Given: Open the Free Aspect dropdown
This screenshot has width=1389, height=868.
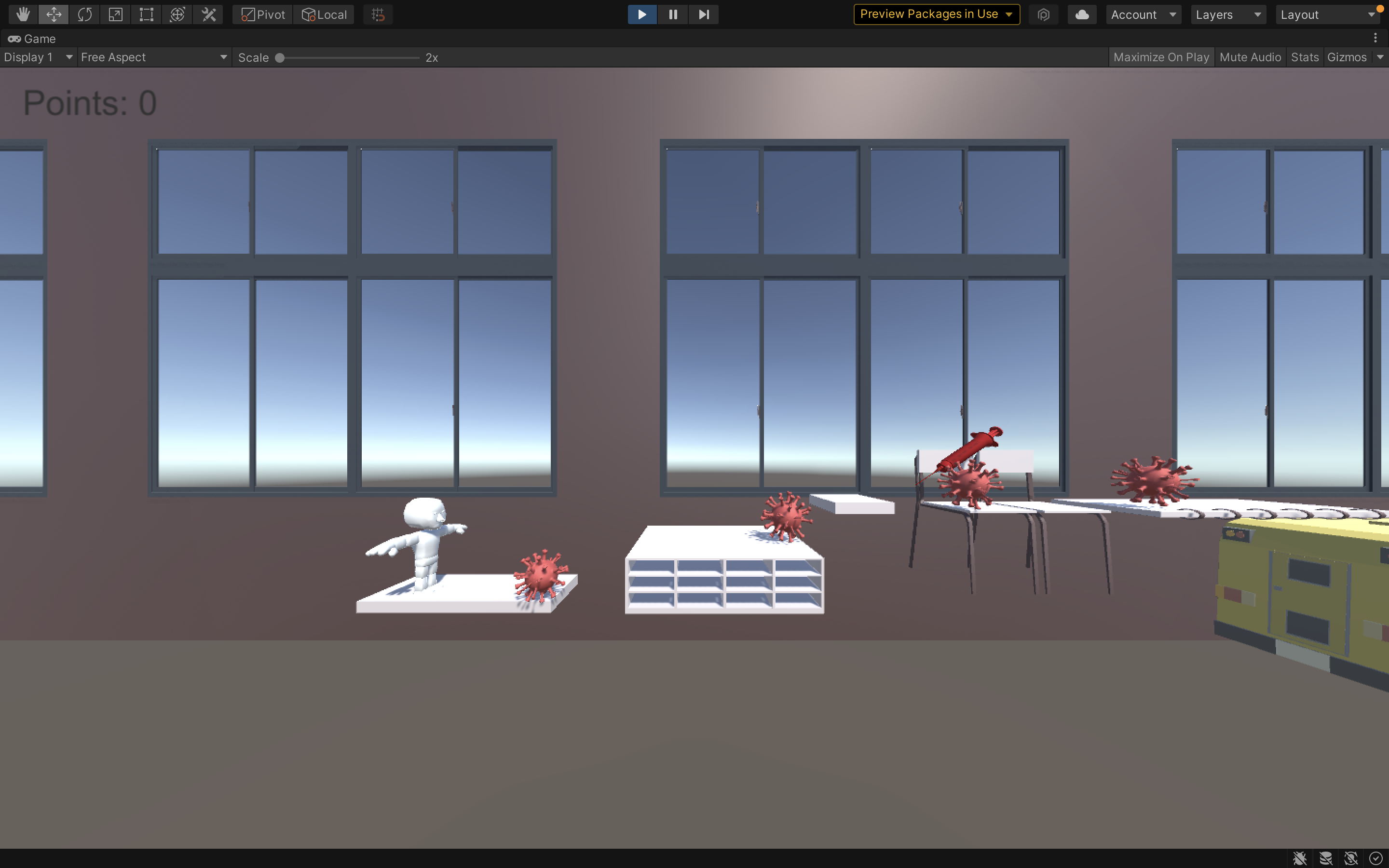Looking at the screenshot, I should tap(154, 57).
